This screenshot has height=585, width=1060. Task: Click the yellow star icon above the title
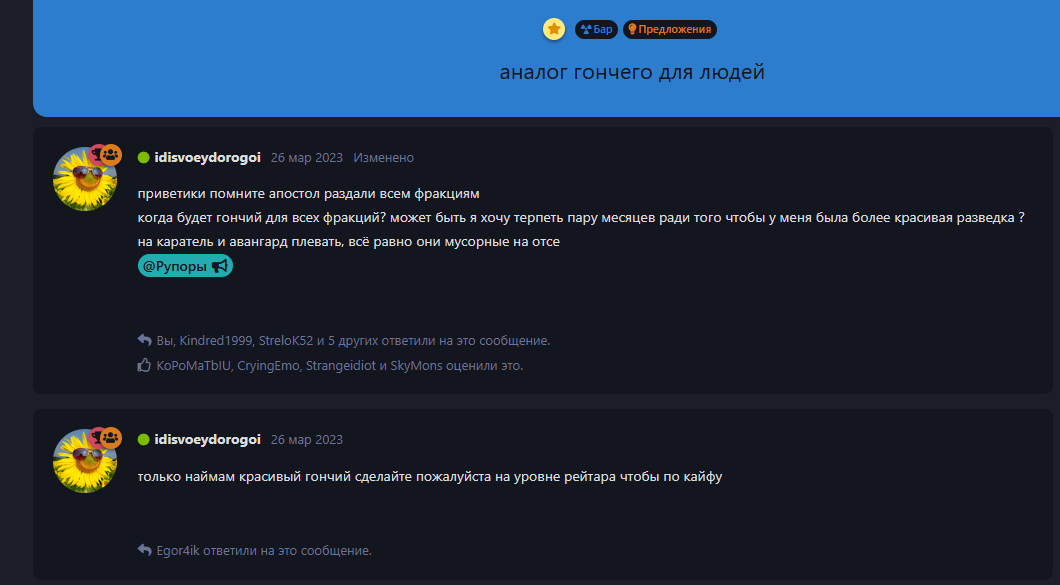tap(554, 29)
